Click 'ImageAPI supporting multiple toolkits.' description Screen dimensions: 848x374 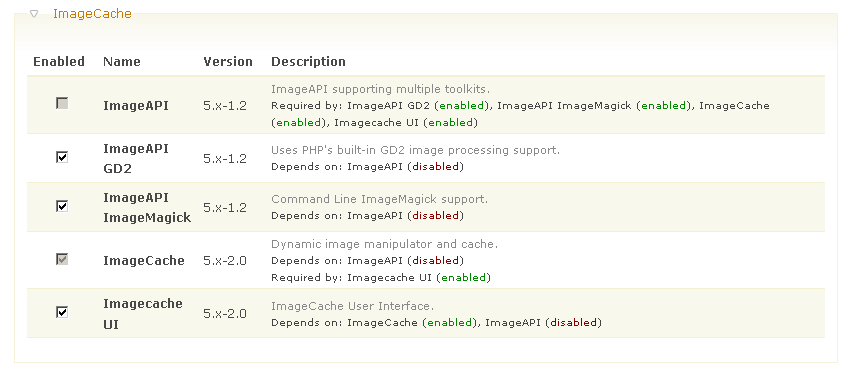coord(381,89)
